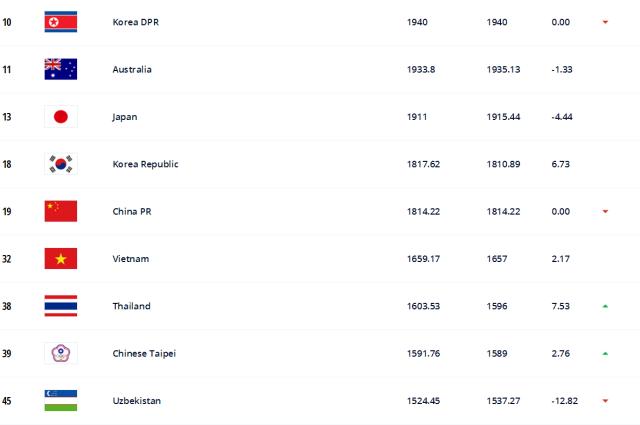
Task: Click Uzbekistan's 1524.45 points value
Action: 424,401
